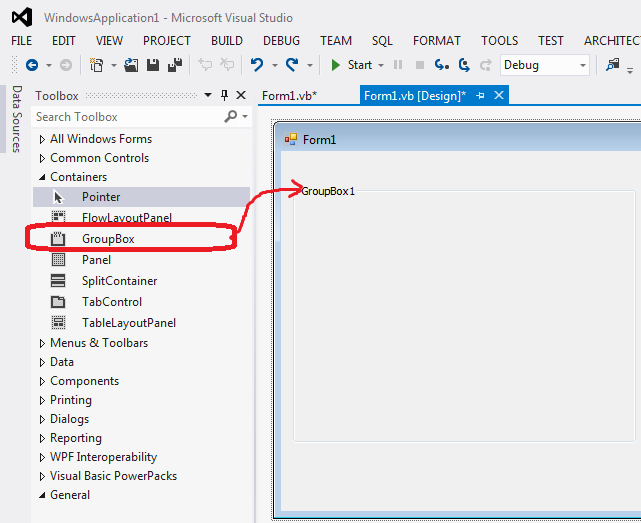Expand the Printing toolbox group
This screenshot has height=523, width=641.
click(42, 400)
